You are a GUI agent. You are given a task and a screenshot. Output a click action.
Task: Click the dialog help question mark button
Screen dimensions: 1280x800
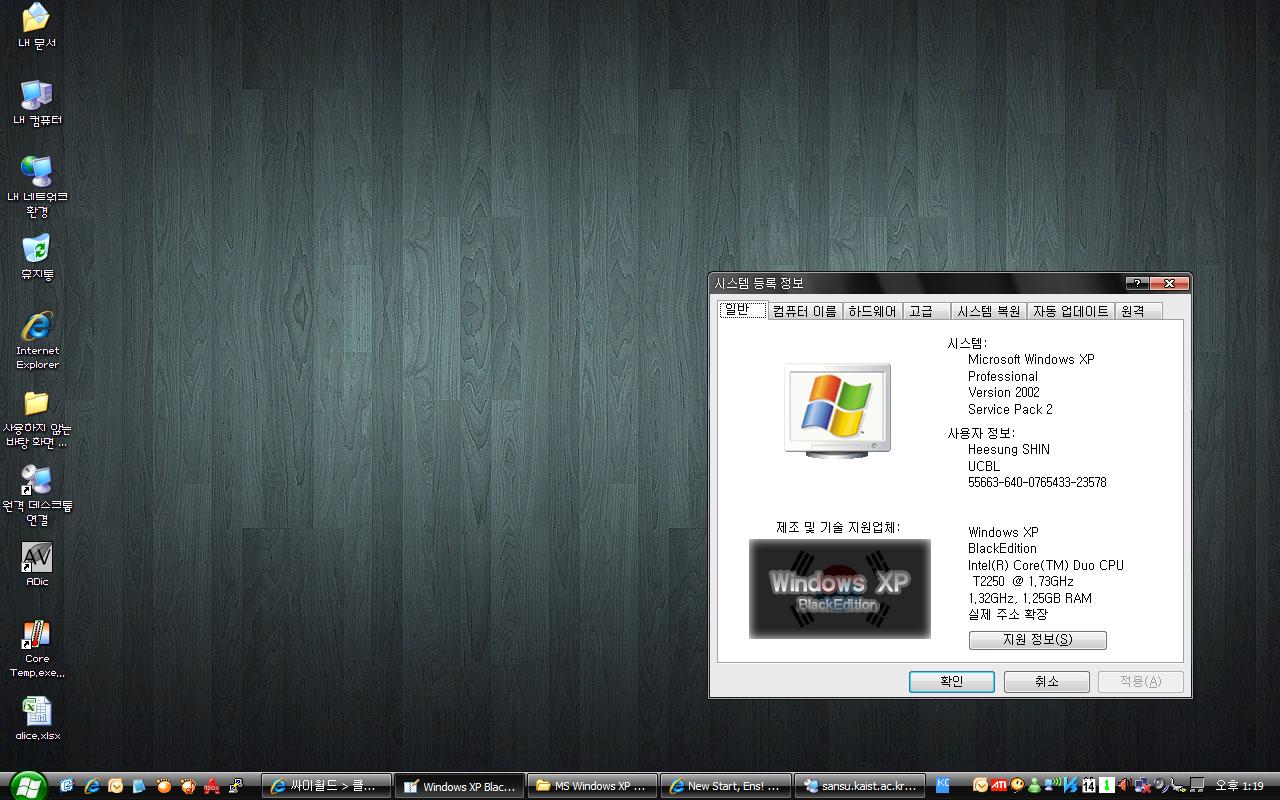(x=1136, y=283)
